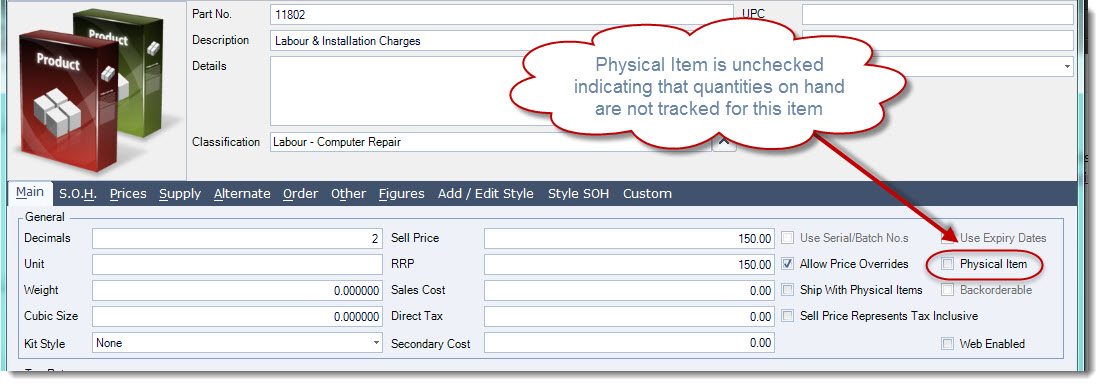Switch to the Main tab

pos(30,193)
